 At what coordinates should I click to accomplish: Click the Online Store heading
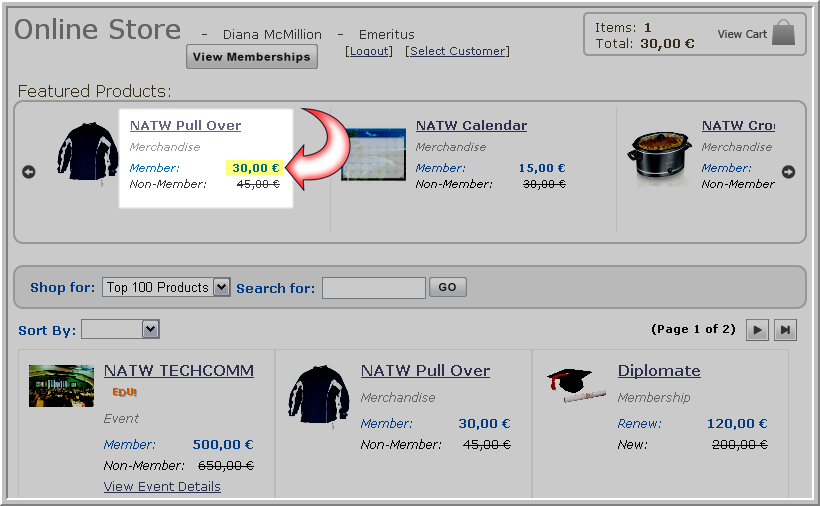97,29
